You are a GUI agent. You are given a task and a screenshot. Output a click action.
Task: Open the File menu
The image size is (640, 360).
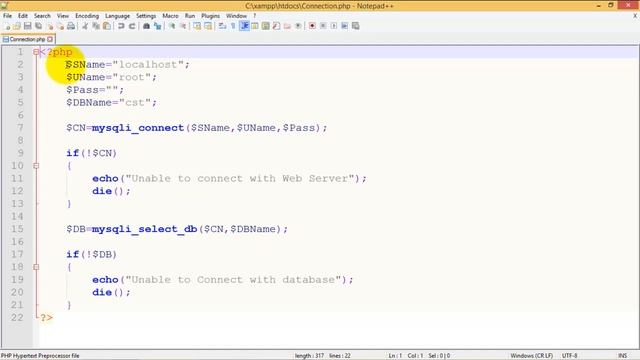7,16
